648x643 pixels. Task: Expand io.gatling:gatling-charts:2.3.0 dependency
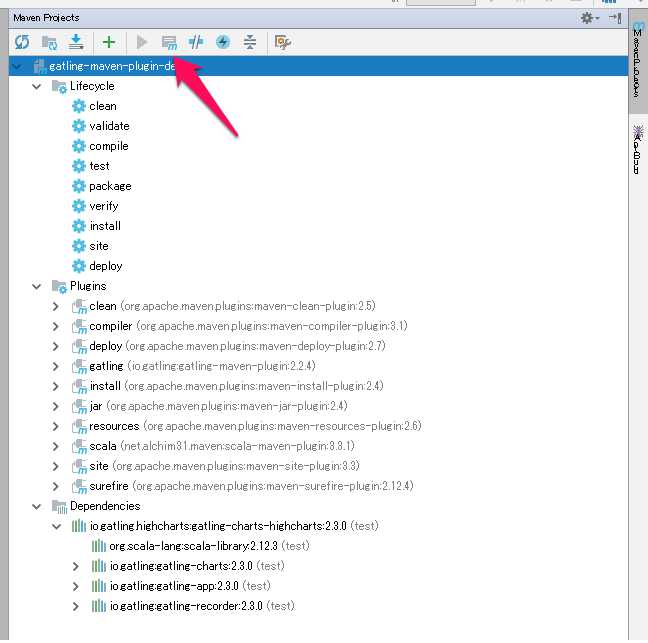(x=76, y=566)
